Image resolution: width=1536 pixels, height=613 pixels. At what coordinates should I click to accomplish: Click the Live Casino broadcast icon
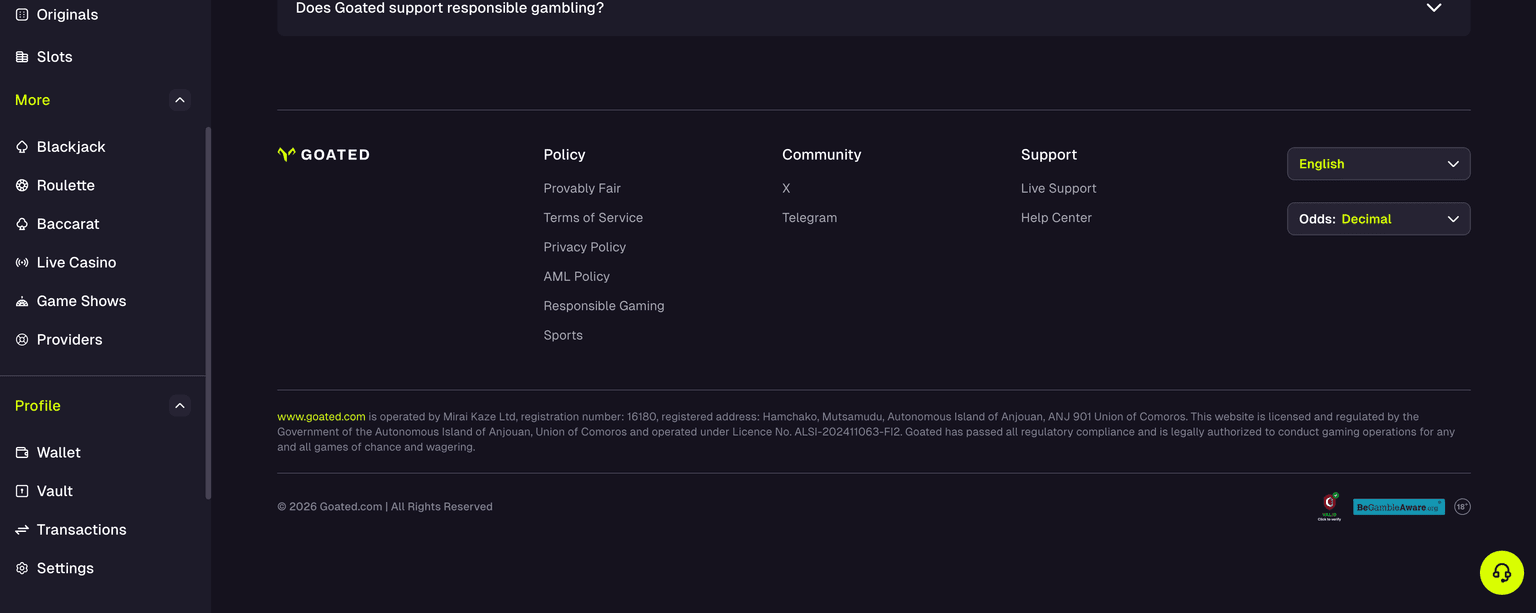click(22, 263)
